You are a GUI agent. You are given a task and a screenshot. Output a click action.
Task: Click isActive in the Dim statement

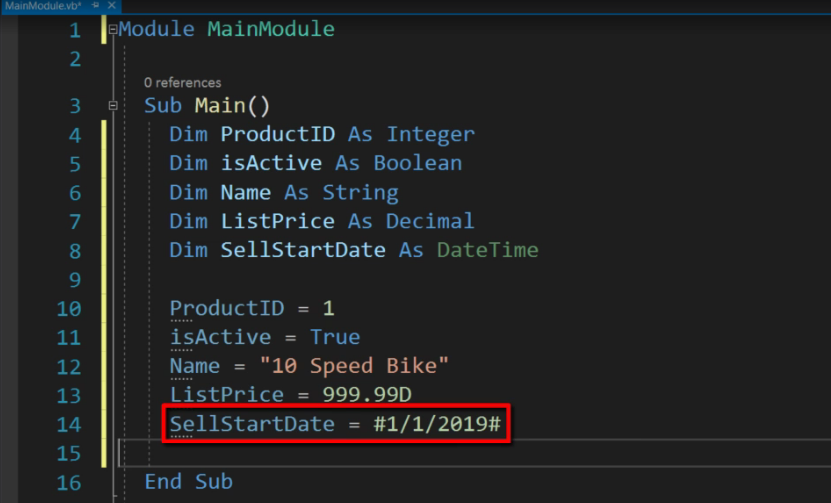[271, 163]
